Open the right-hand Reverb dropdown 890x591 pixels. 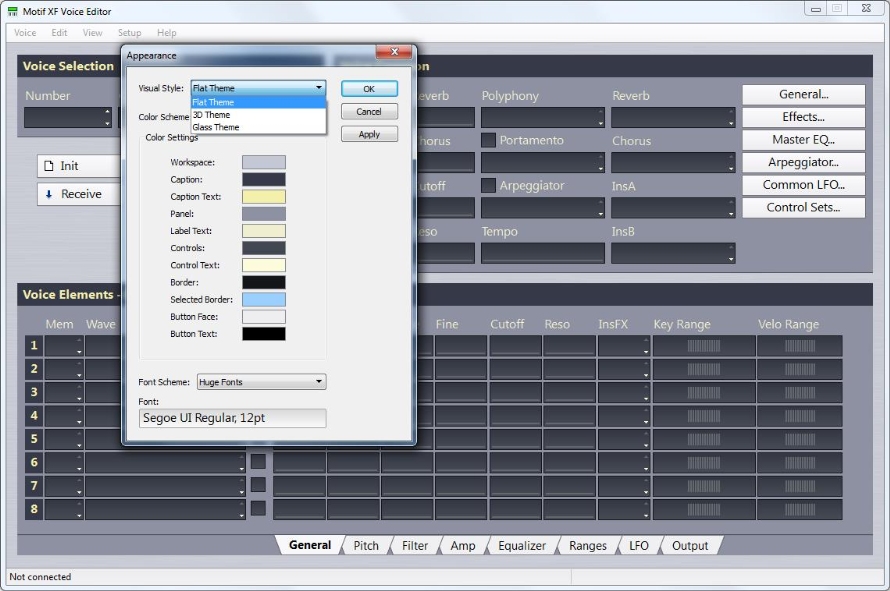pyautogui.click(x=673, y=118)
